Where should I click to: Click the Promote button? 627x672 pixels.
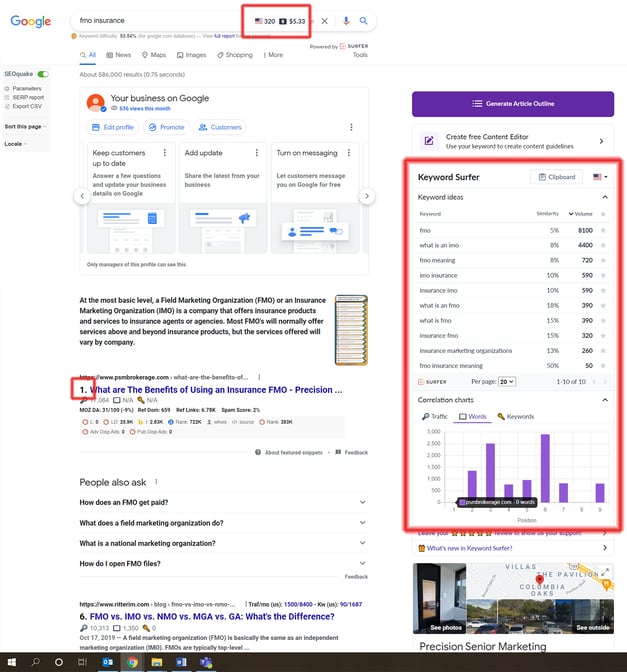[x=166, y=127]
